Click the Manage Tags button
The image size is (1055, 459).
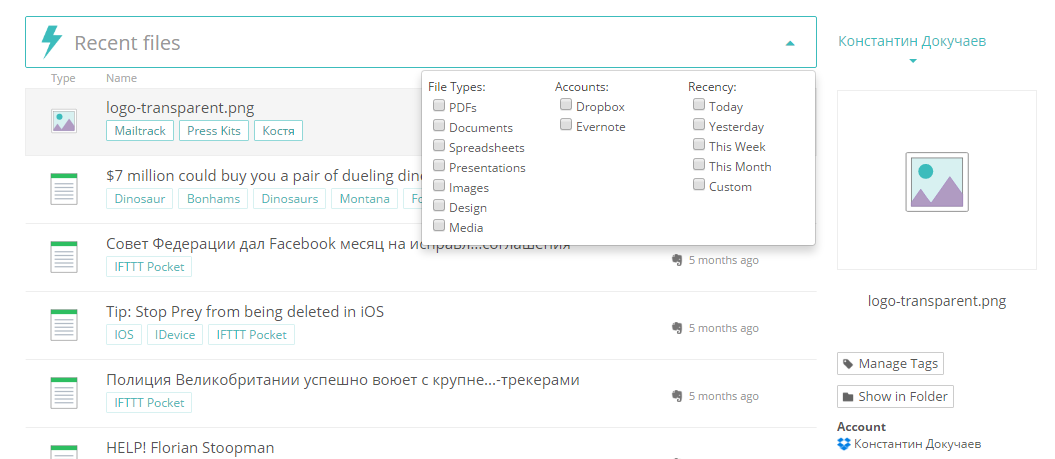coord(890,363)
